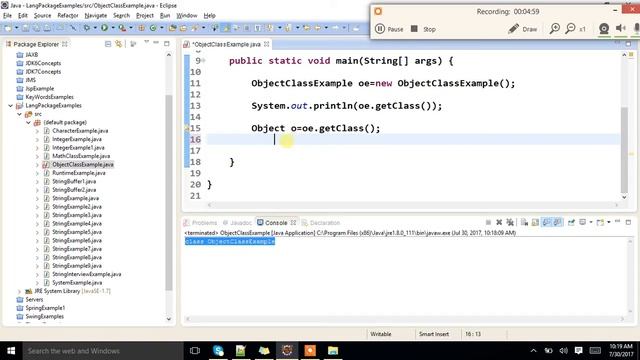Open the Run dropdown arrow beside play icon
The width and height of the screenshot is (640, 360).
coord(113,28)
